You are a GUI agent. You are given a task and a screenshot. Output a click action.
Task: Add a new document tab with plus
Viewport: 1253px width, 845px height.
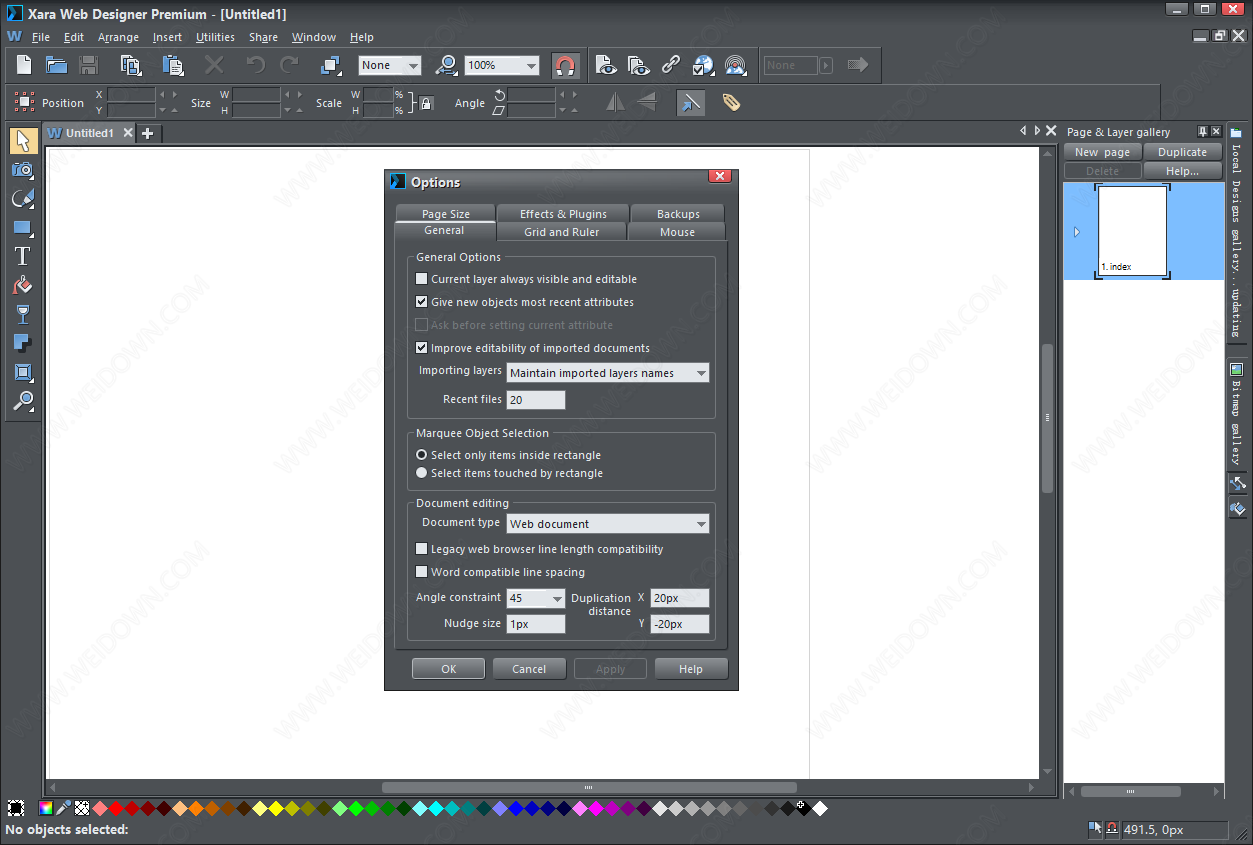click(147, 133)
